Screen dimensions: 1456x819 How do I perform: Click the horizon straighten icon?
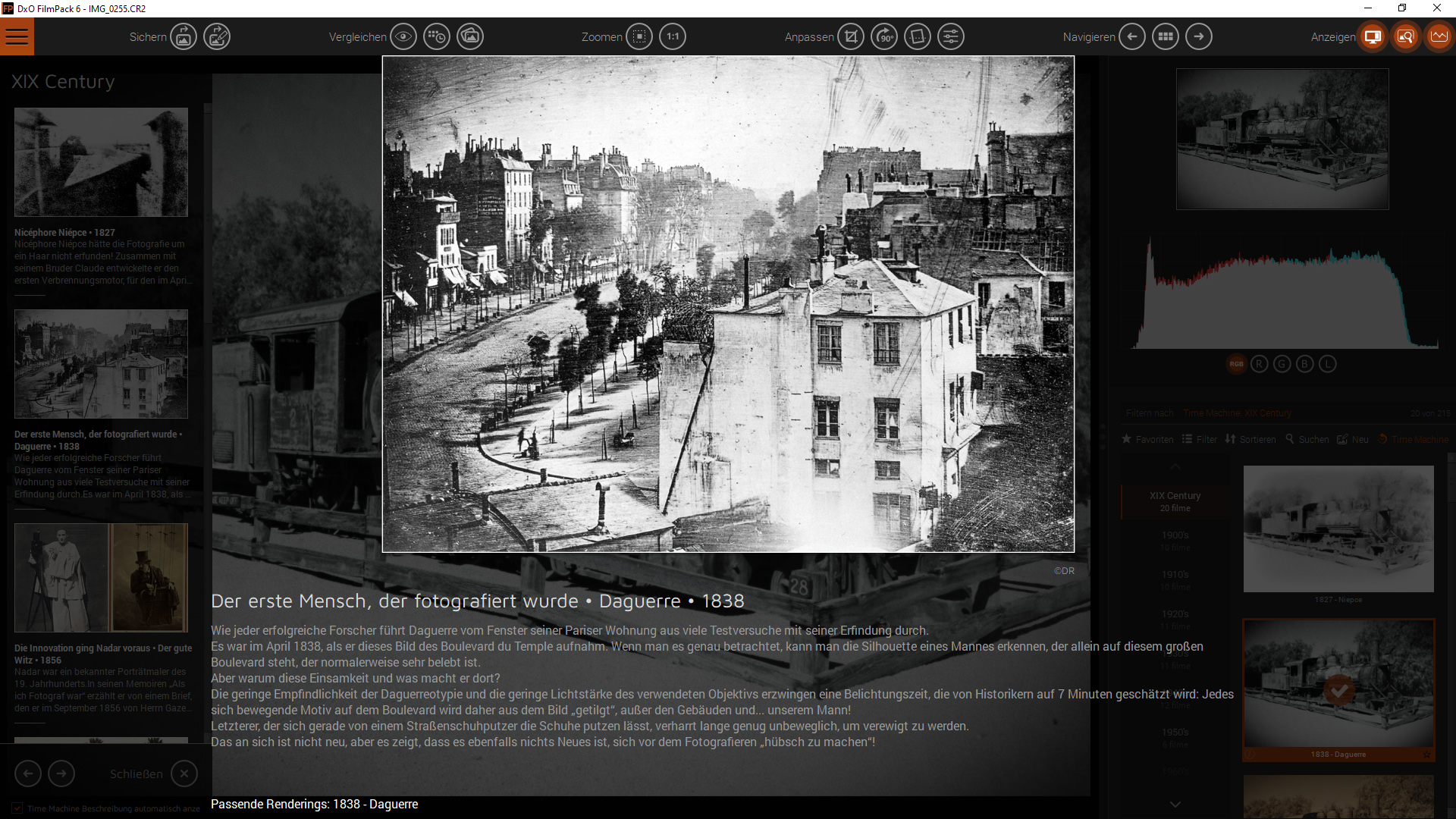point(918,36)
